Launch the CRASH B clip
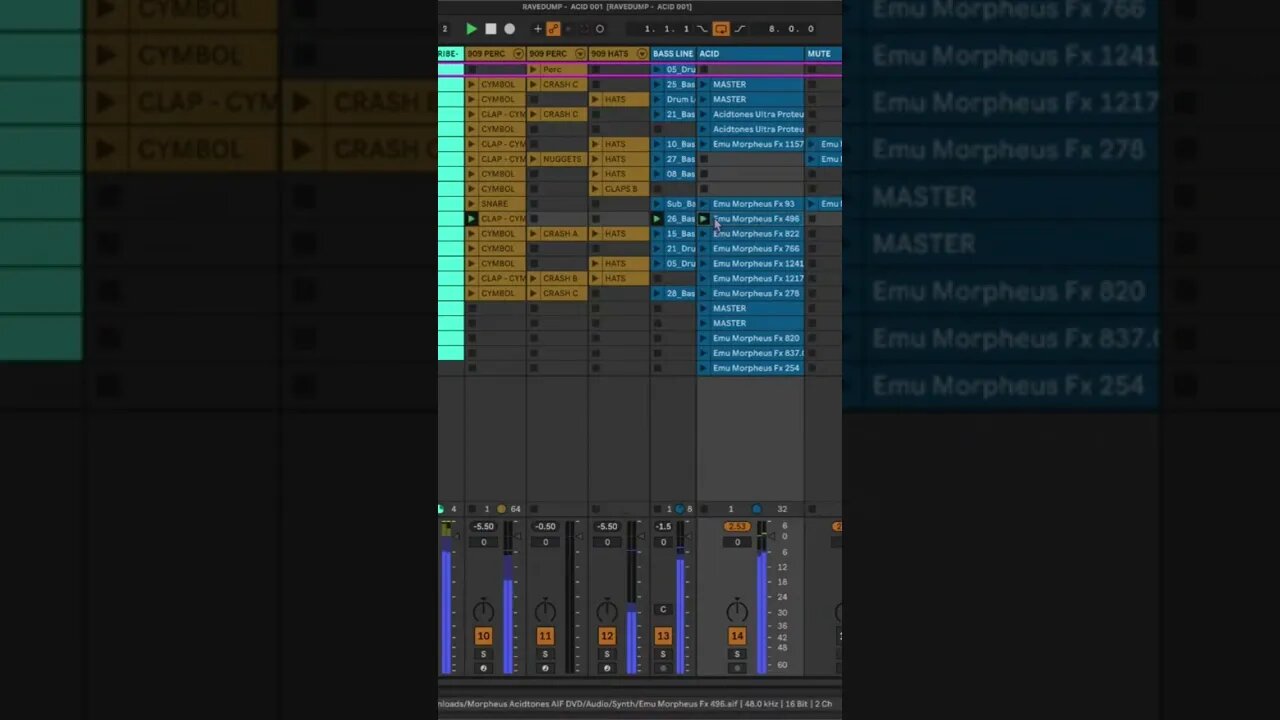 [534, 279]
